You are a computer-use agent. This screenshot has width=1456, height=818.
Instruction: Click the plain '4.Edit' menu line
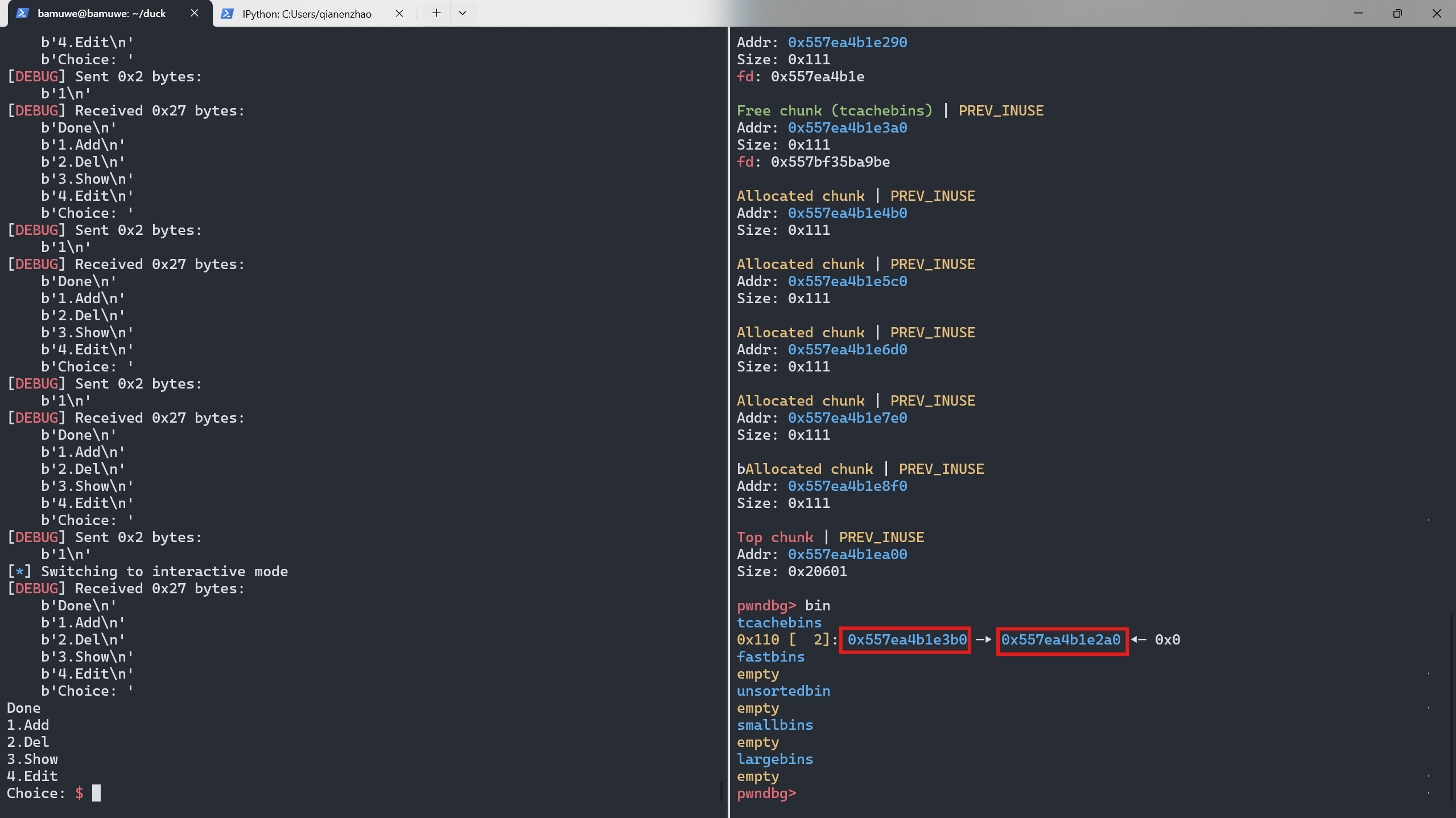(x=32, y=776)
